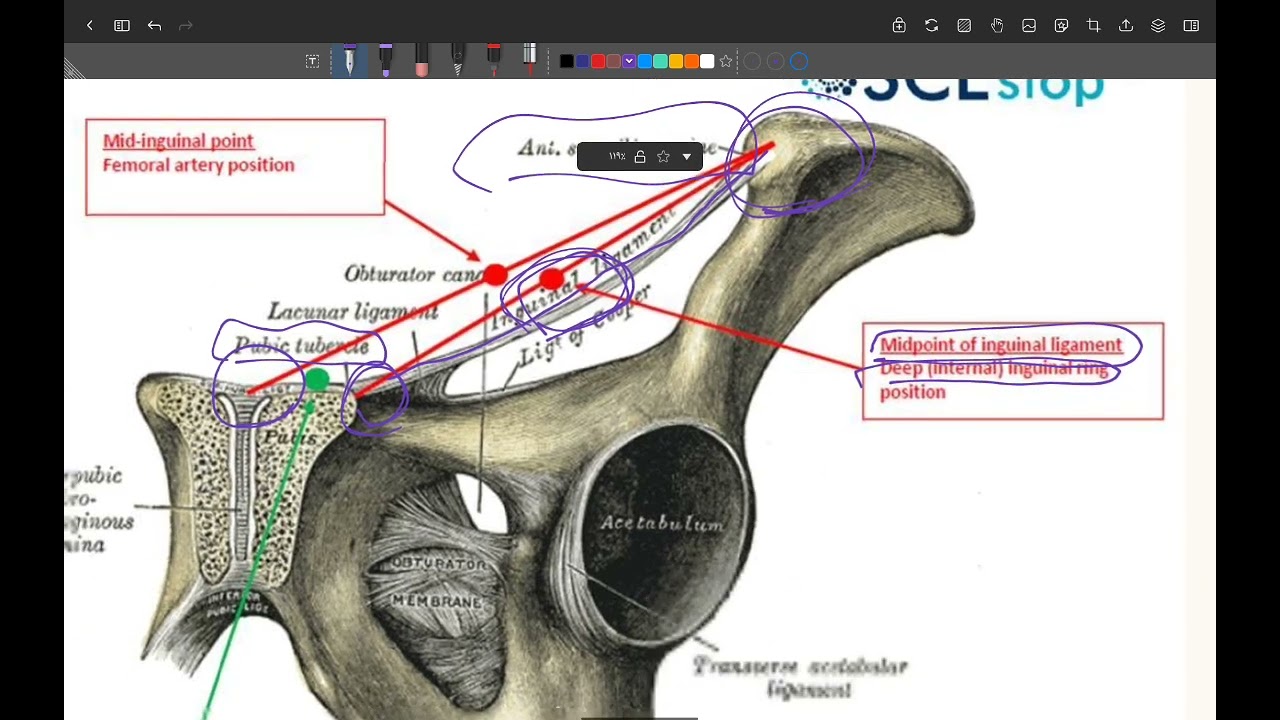The image size is (1280, 720).
Task: Select the fountain pen tool
Action: pos(349,60)
